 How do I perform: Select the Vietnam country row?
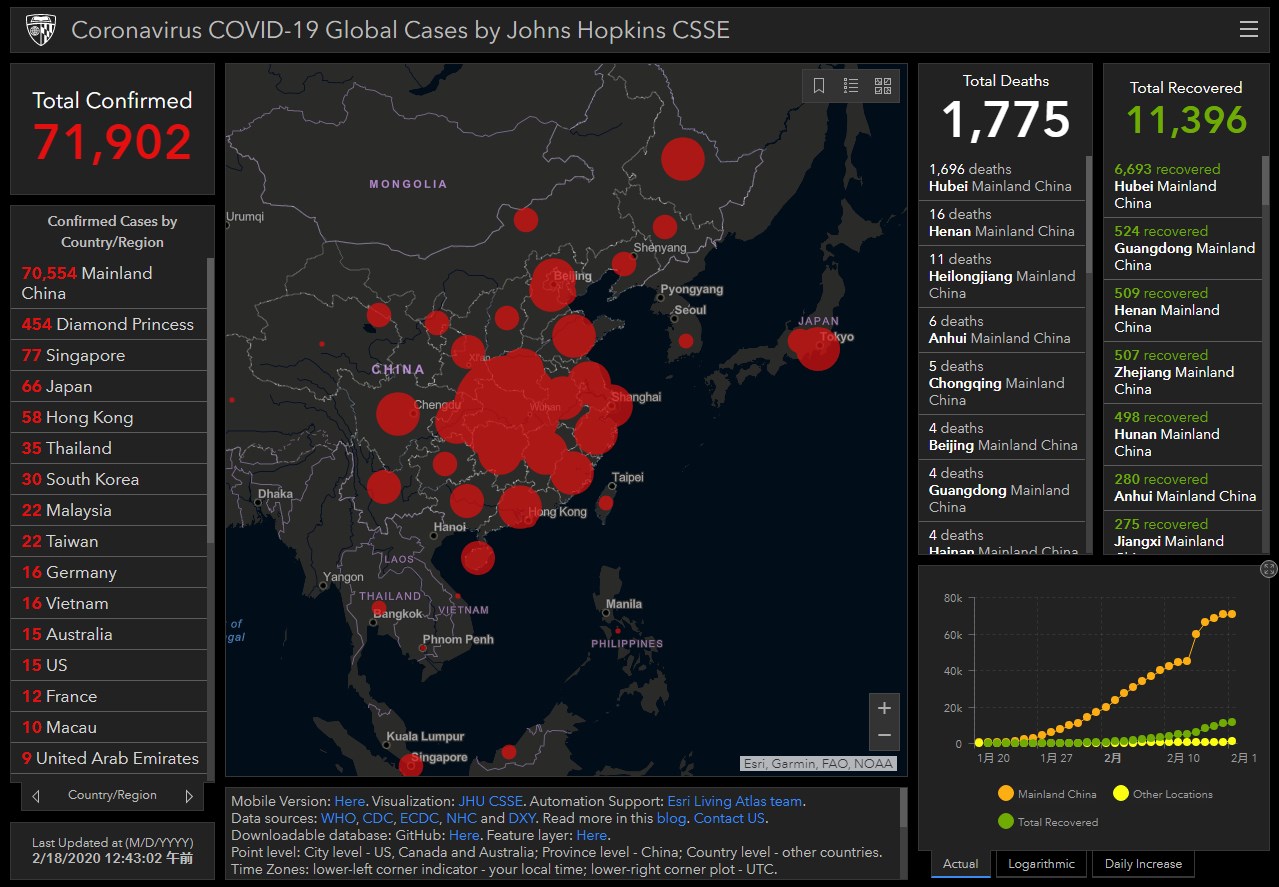pyautogui.click(x=109, y=603)
